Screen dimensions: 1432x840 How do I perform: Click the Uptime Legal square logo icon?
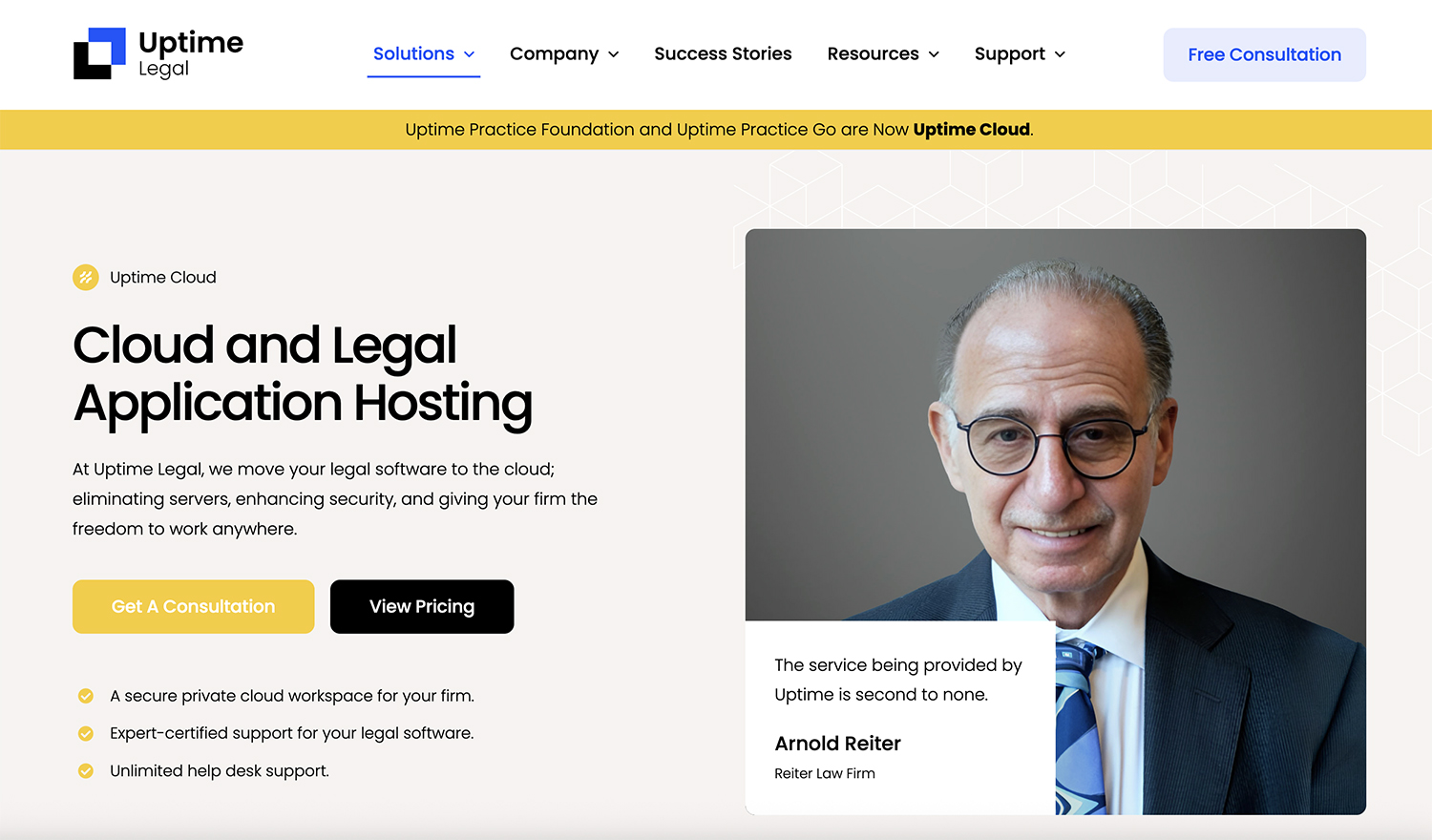pyautogui.click(x=99, y=53)
